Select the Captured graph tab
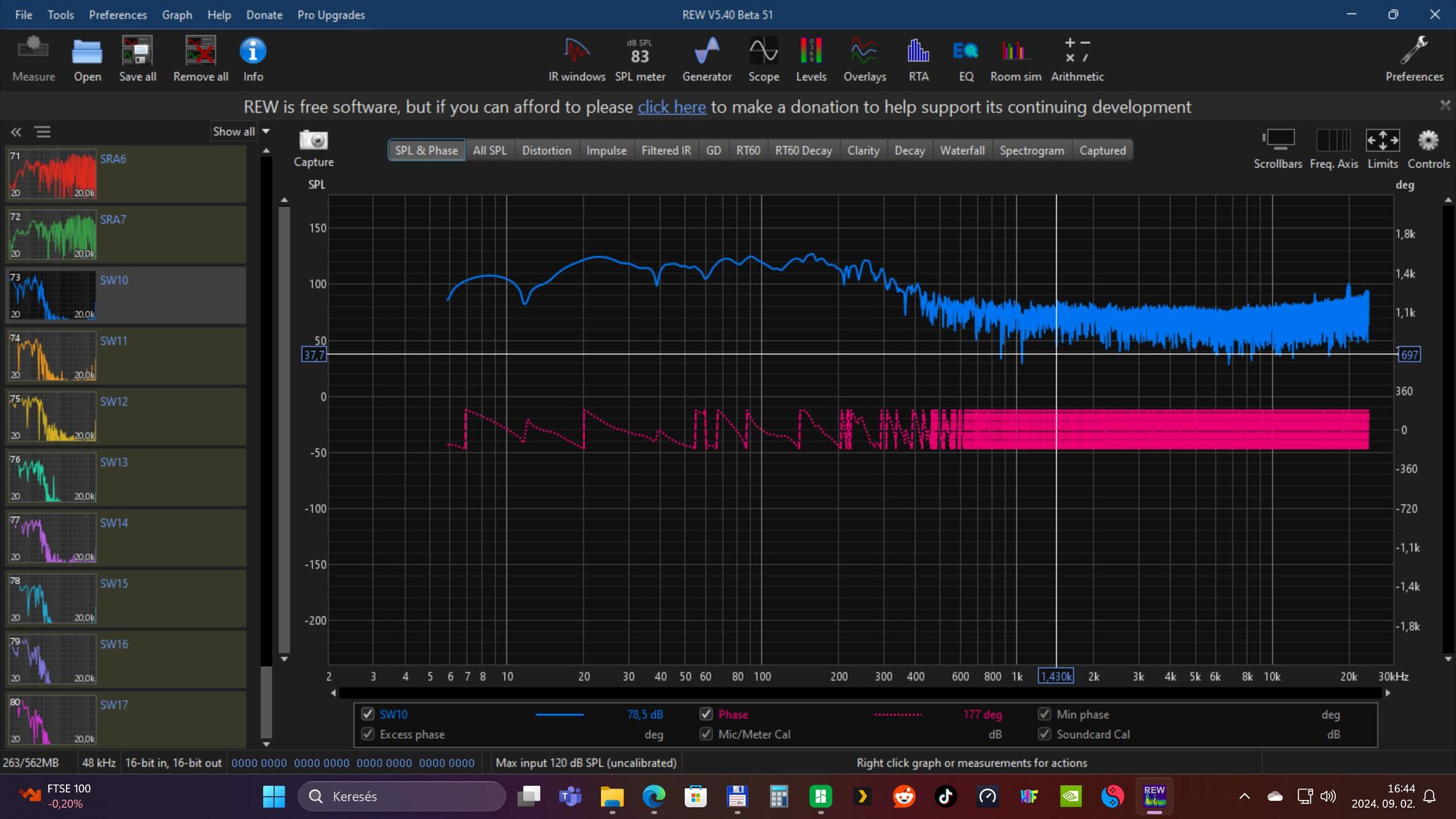Viewport: 1456px width, 819px height. 1102,150
